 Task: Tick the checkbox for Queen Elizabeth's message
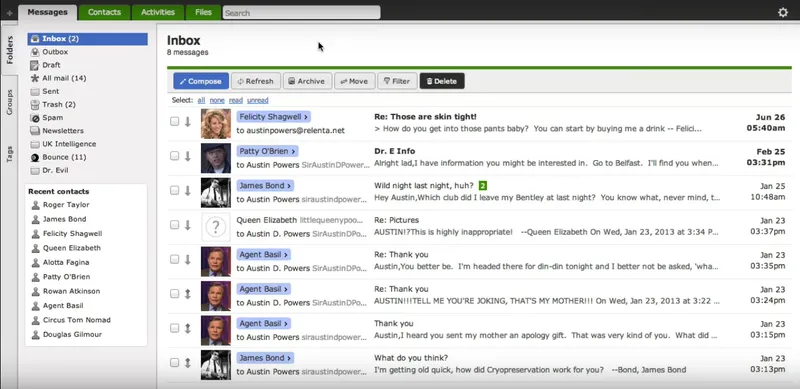pos(174,225)
